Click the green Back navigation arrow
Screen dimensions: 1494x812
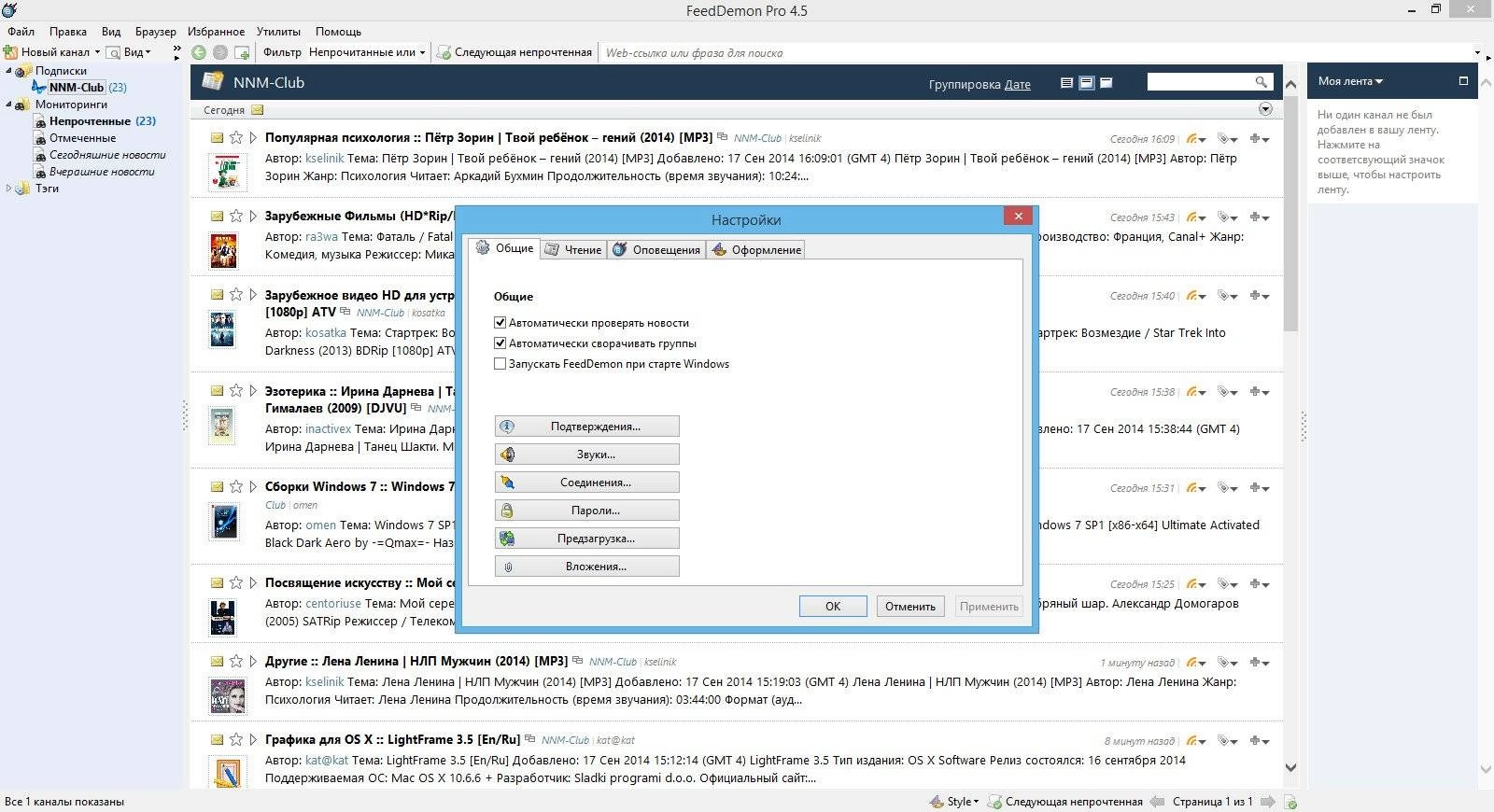(199, 52)
